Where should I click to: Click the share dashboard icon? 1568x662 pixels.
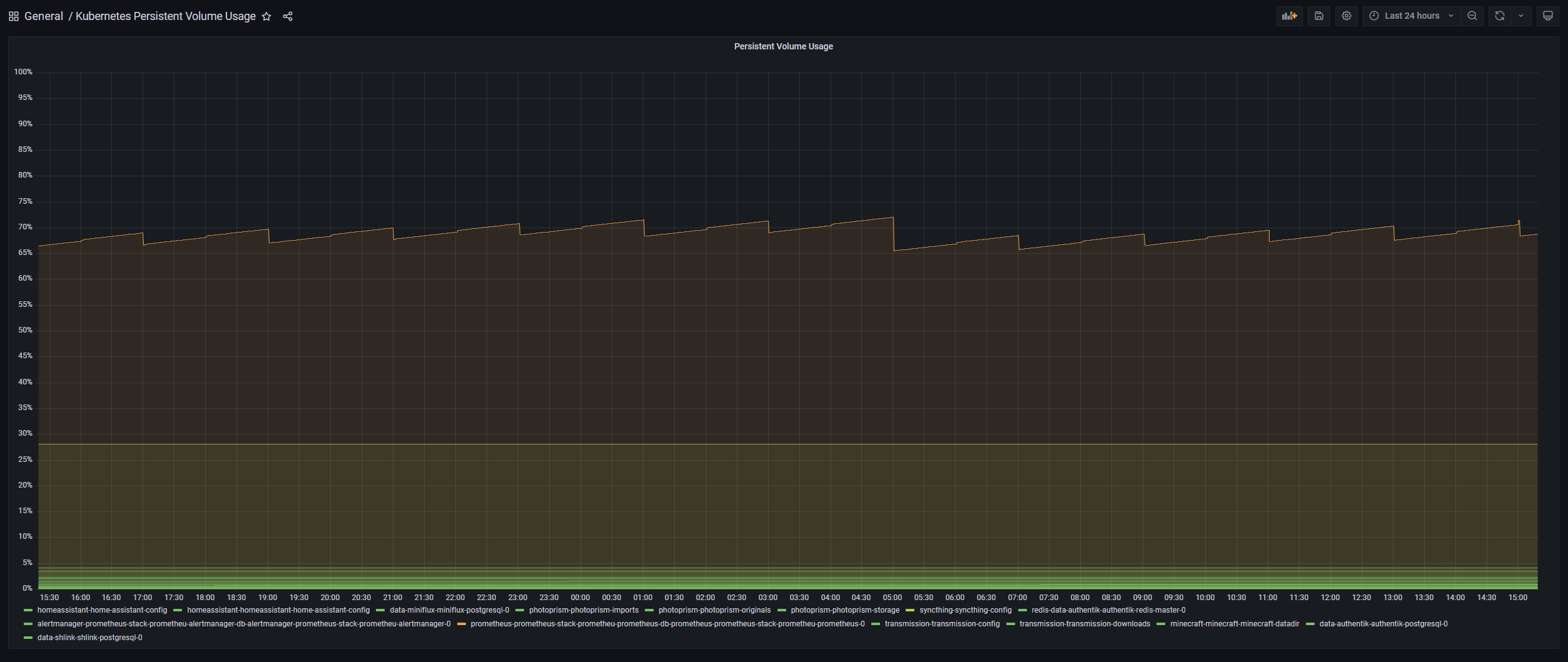click(288, 16)
